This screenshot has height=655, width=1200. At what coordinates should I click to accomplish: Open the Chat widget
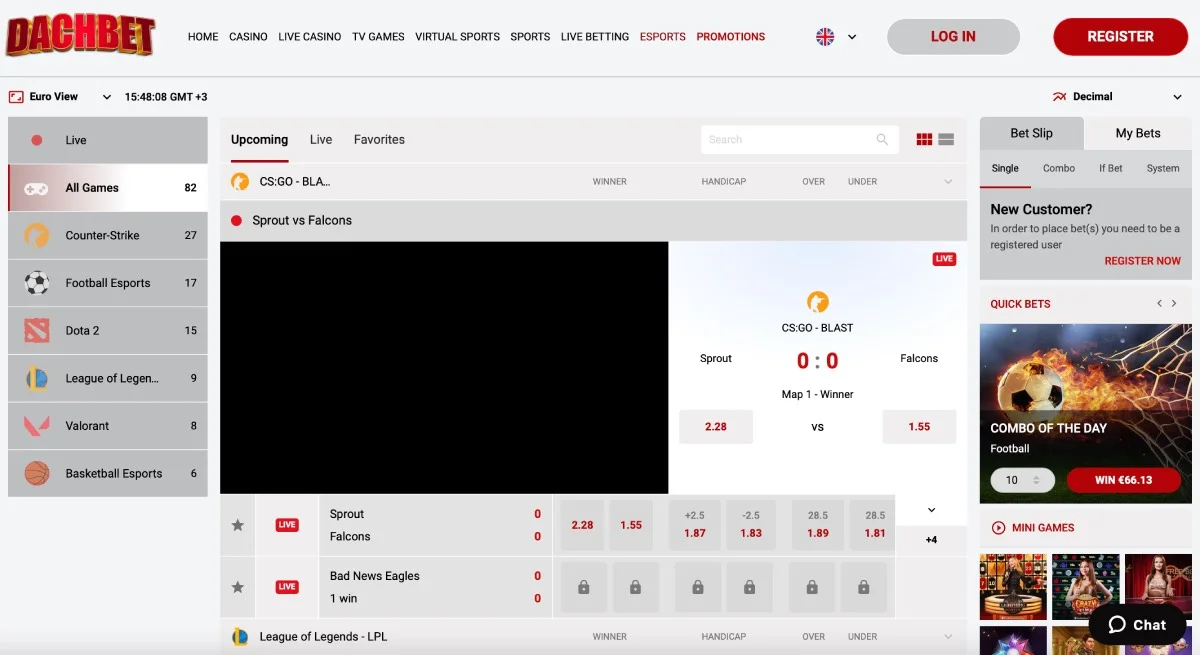[x=1137, y=625]
